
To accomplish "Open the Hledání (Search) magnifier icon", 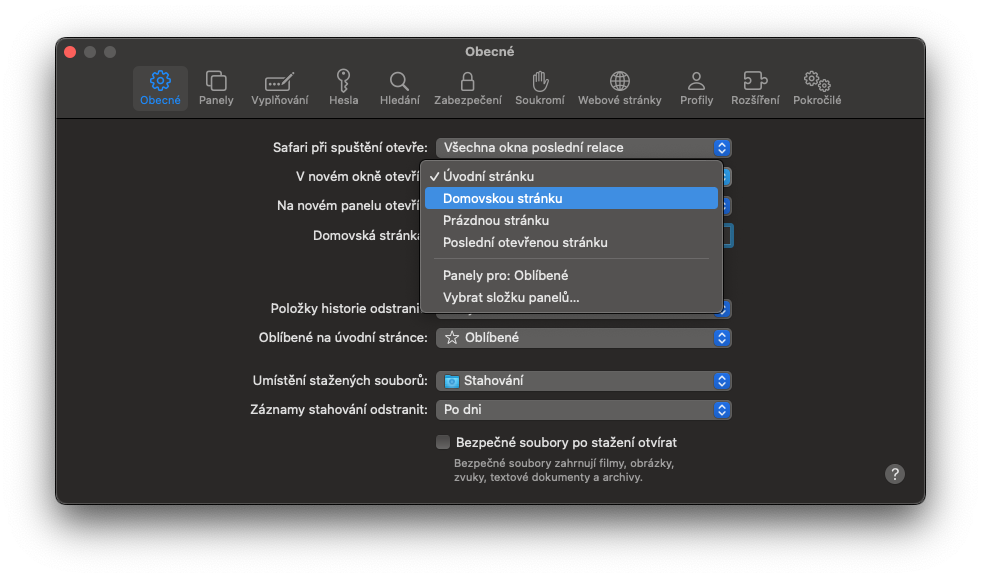I will click(x=399, y=87).
